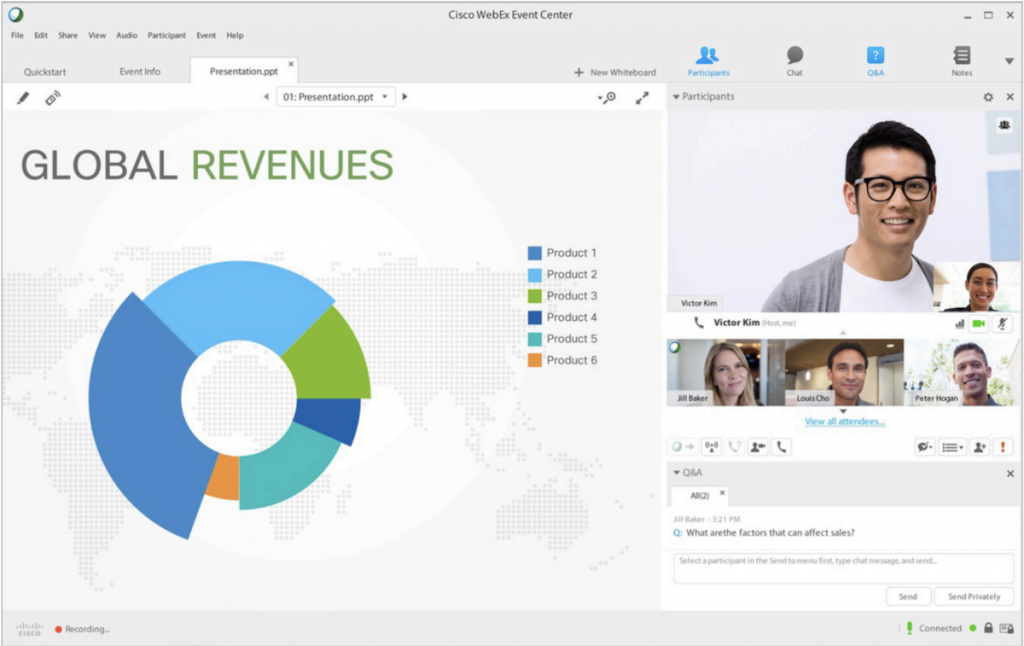Image resolution: width=1024 pixels, height=646 pixels.
Task: Select the pencil annotation tool
Action: coord(23,98)
